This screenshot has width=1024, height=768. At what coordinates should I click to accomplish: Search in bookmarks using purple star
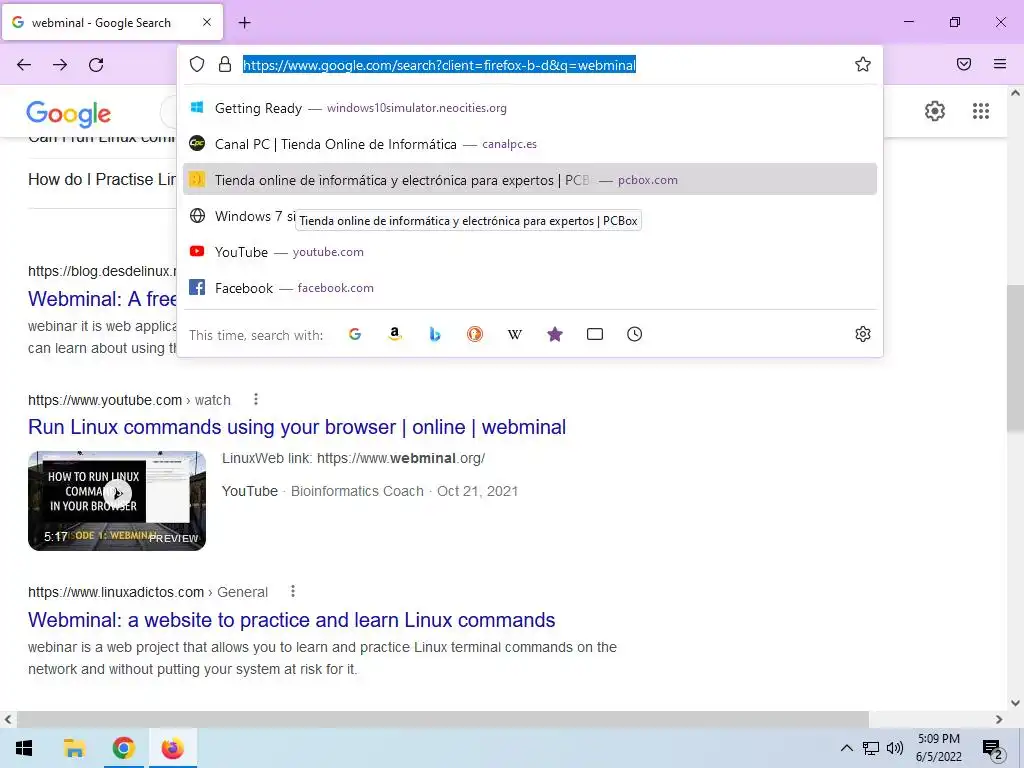pyautogui.click(x=554, y=334)
